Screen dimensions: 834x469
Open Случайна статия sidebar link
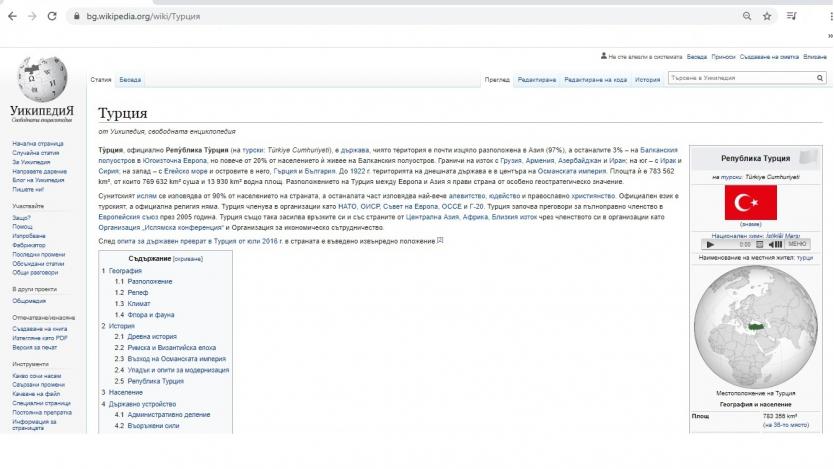tap(36, 153)
